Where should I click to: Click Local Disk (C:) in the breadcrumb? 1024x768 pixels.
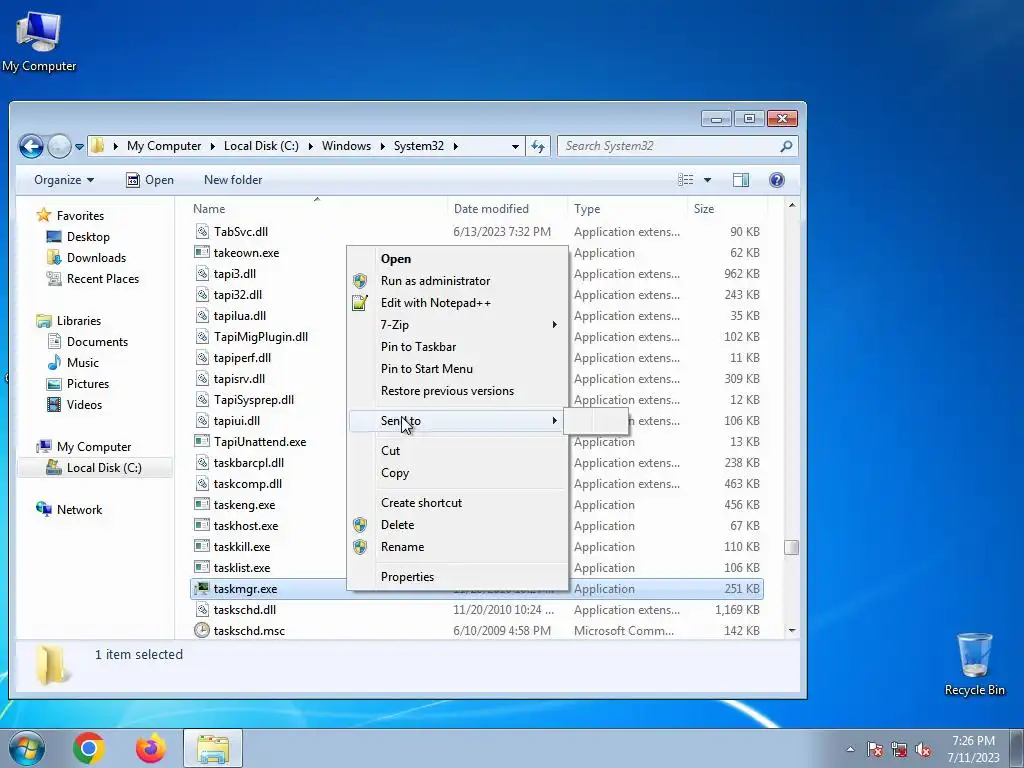click(x=261, y=146)
